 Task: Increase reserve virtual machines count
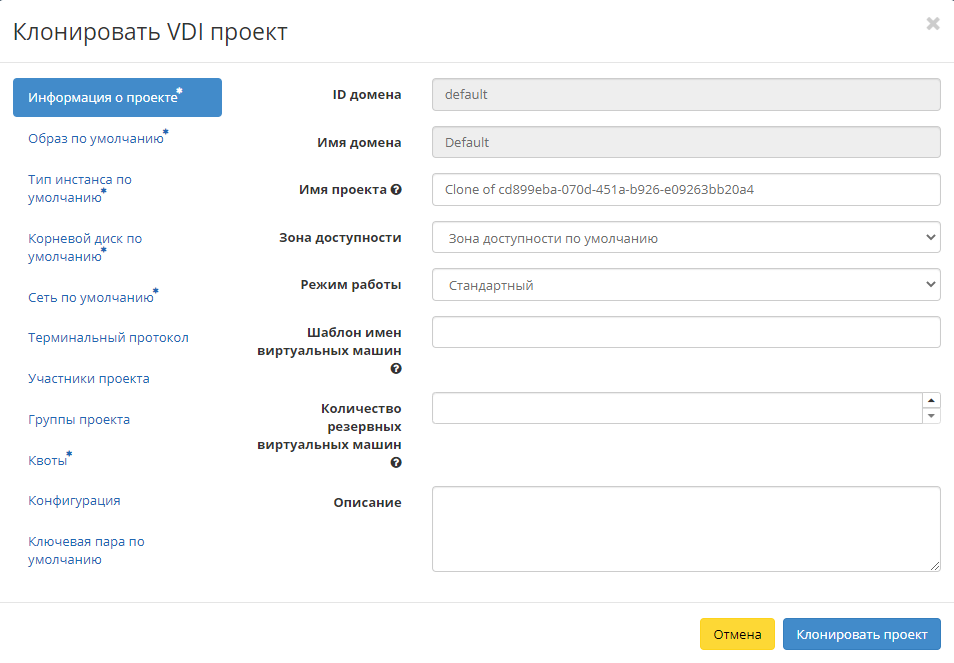pyautogui.click(x=931, y=400)
